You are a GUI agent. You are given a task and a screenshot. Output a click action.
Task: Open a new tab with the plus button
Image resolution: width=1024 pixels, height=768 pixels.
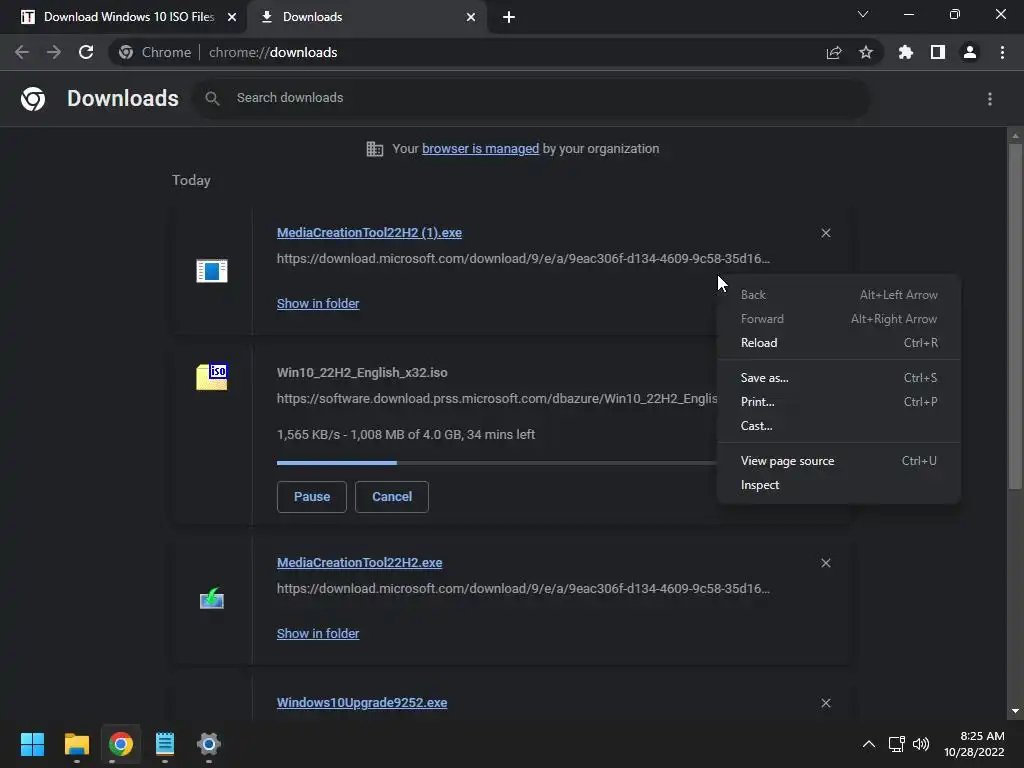(509, 17)
